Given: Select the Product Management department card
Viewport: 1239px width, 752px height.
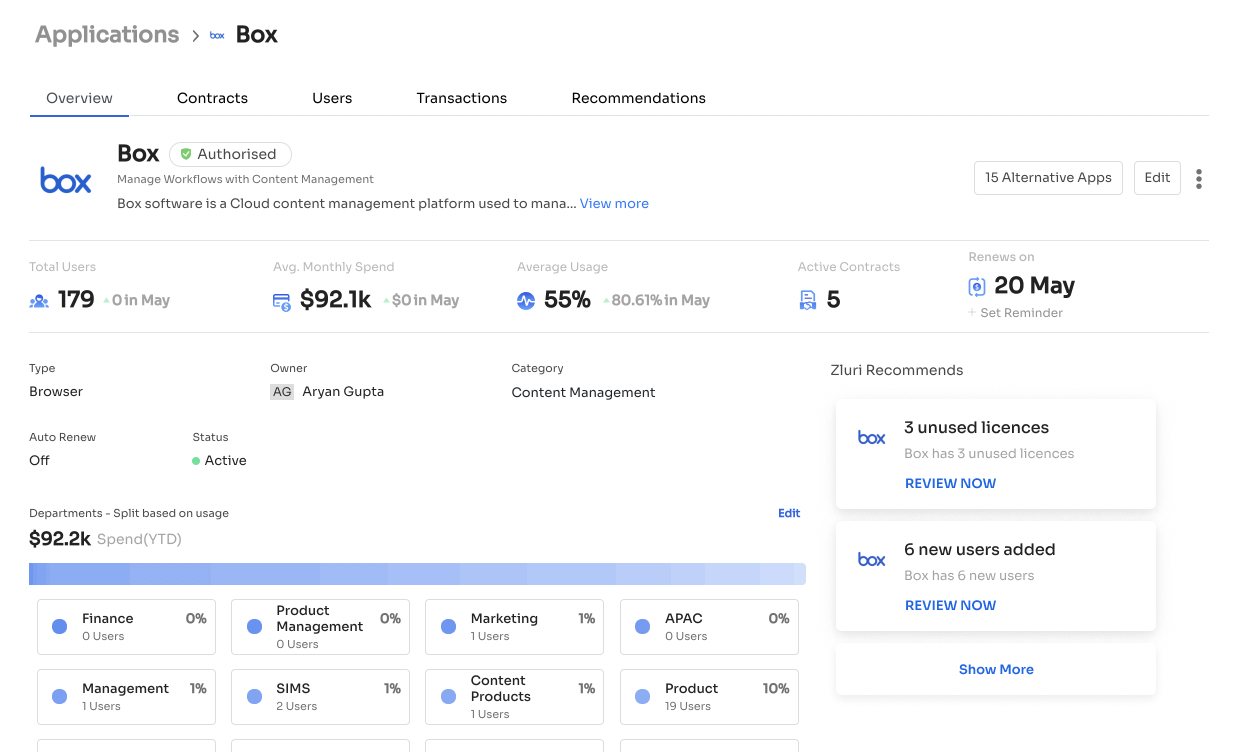Looking at the screenshot, I should coord(320,626).
